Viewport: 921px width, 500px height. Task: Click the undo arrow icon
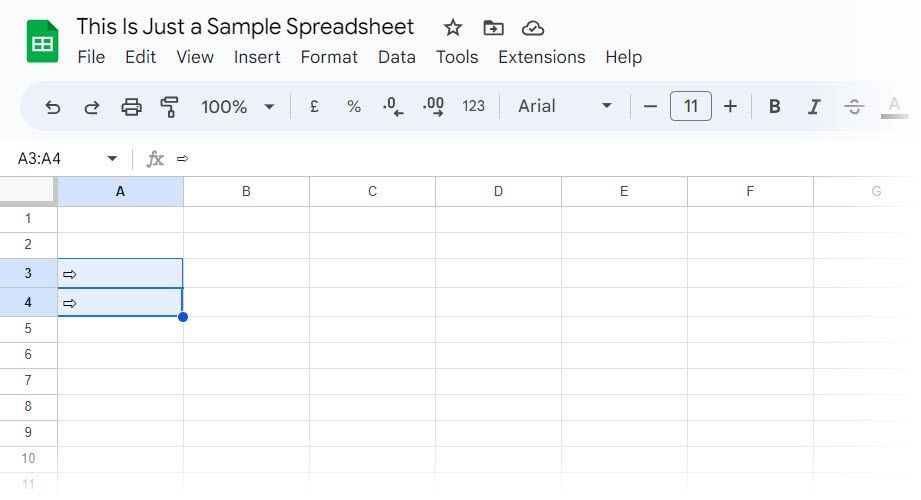point(53,107)
